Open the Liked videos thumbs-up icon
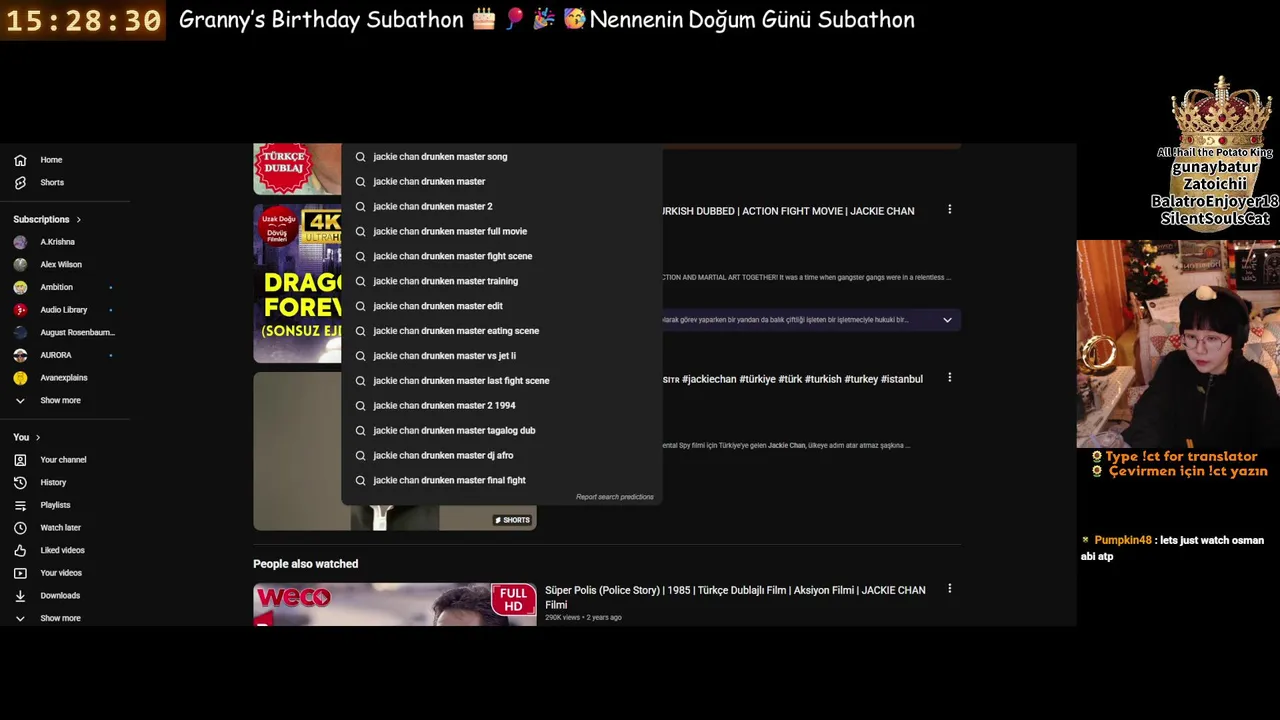 point(20,550)
